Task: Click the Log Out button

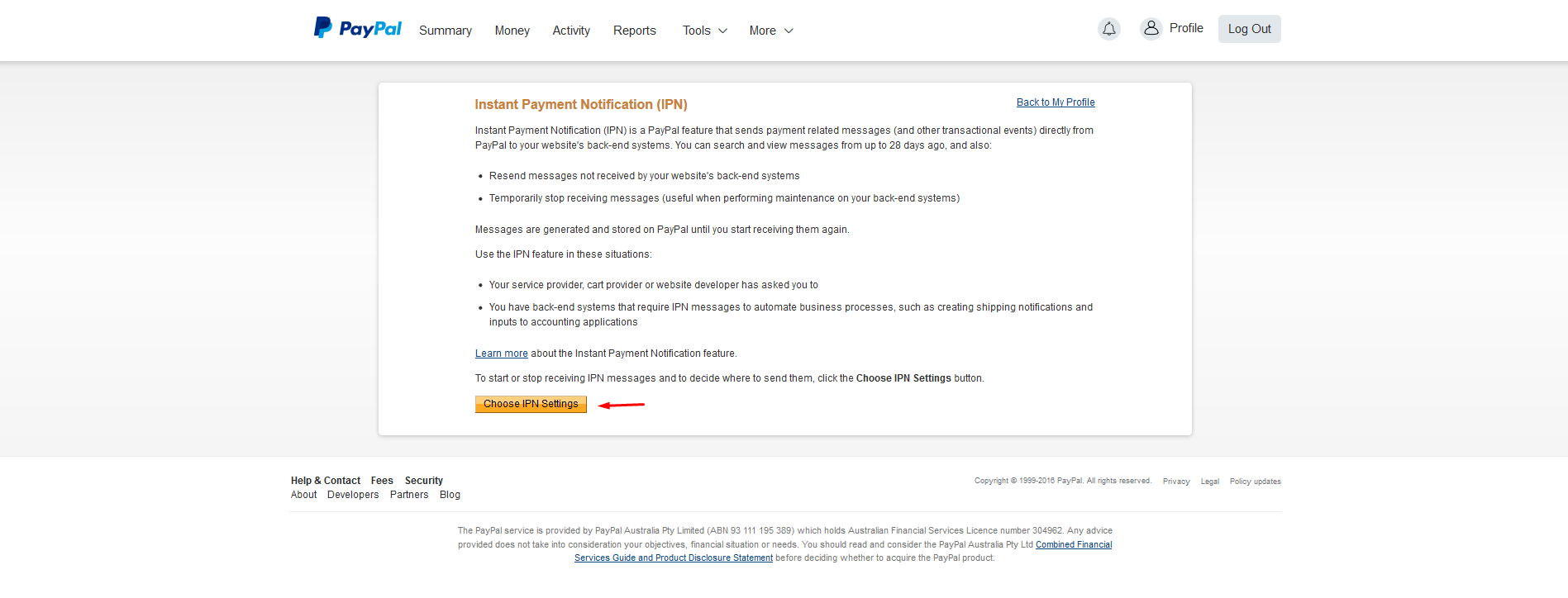Action: pos(1249,29)
